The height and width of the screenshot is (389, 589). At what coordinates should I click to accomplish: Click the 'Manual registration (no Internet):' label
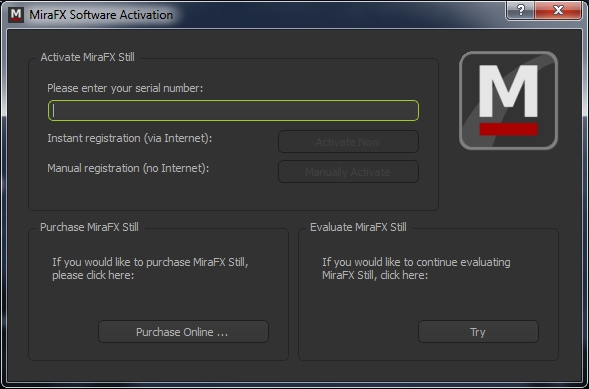tap(128, 168)
